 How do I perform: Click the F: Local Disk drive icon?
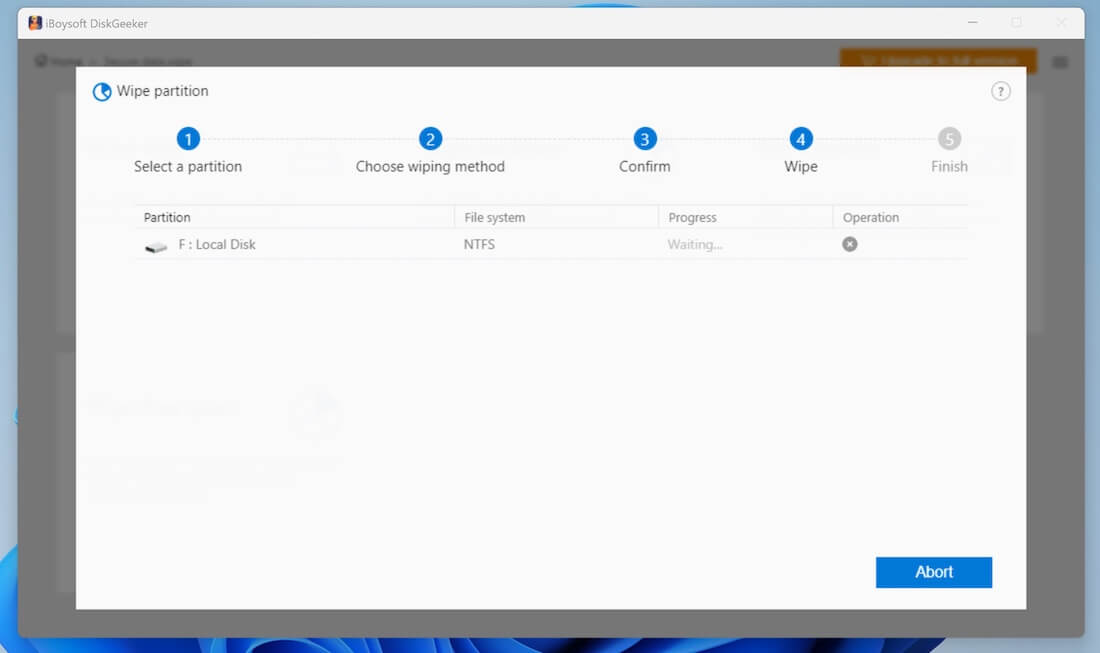coord(156,246)
